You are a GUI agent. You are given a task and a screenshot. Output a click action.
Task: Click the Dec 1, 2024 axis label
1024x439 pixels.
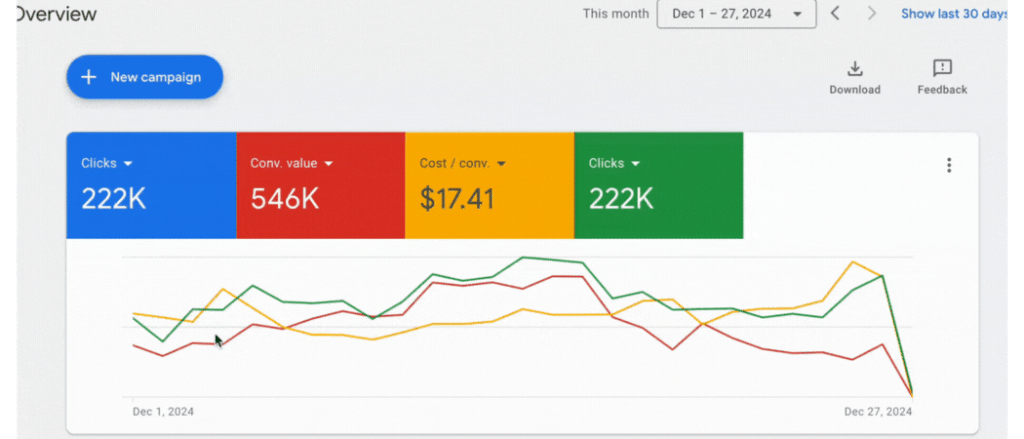click(x=163, y=411)
